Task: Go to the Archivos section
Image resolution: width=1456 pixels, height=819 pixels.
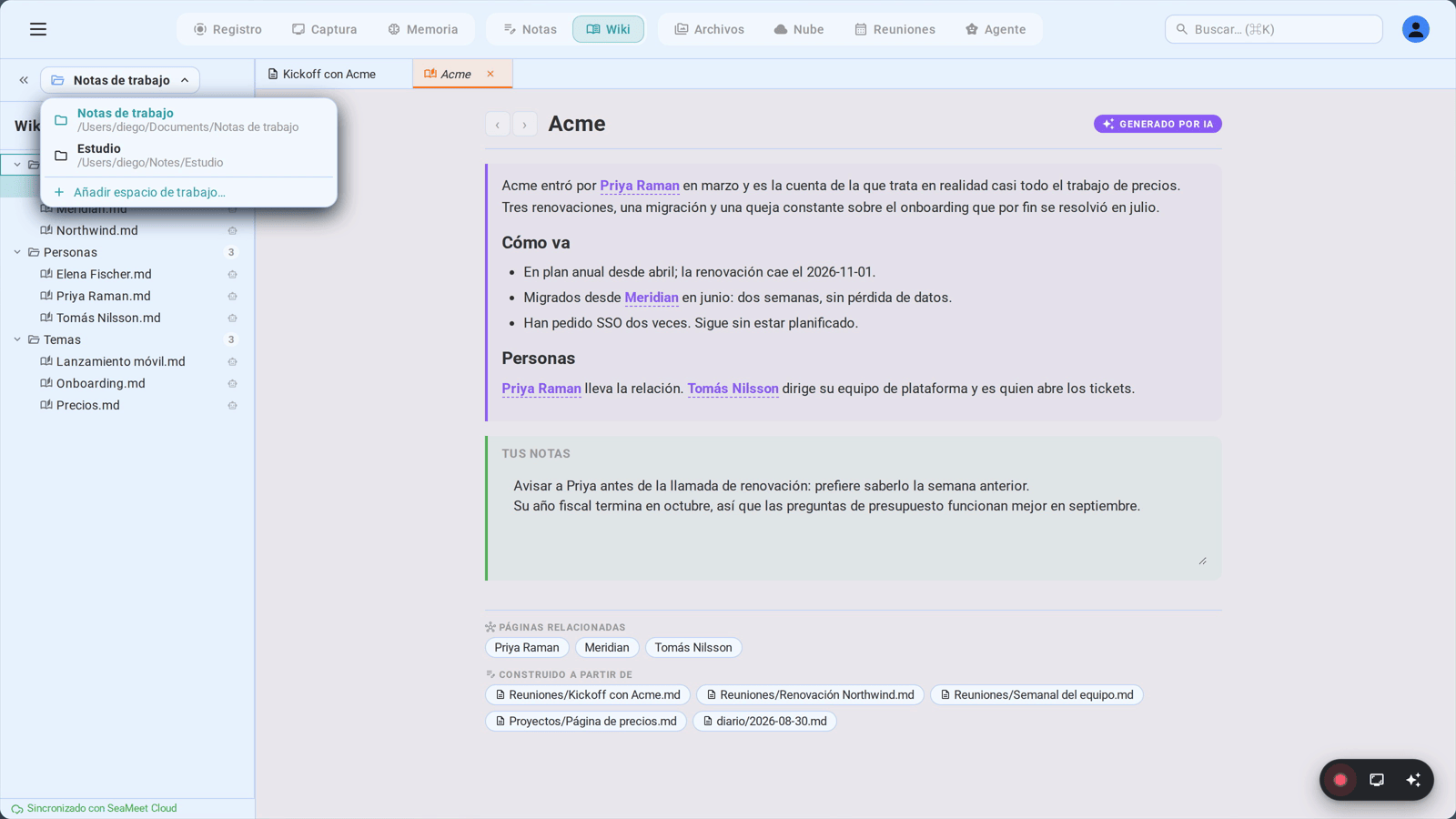Action: [x=709, y=29]
